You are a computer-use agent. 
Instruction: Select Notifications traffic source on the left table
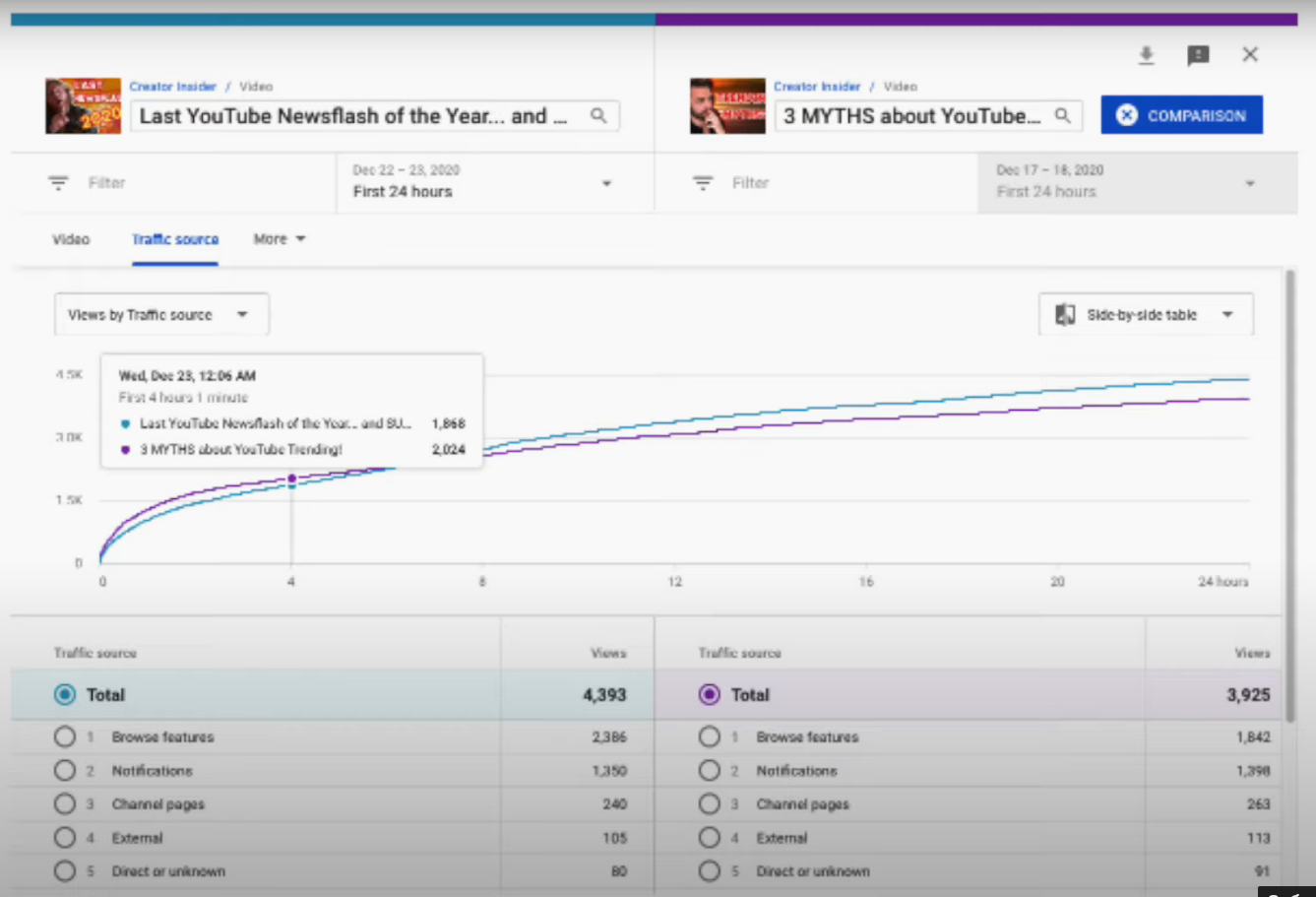click(x=65, y=770)
